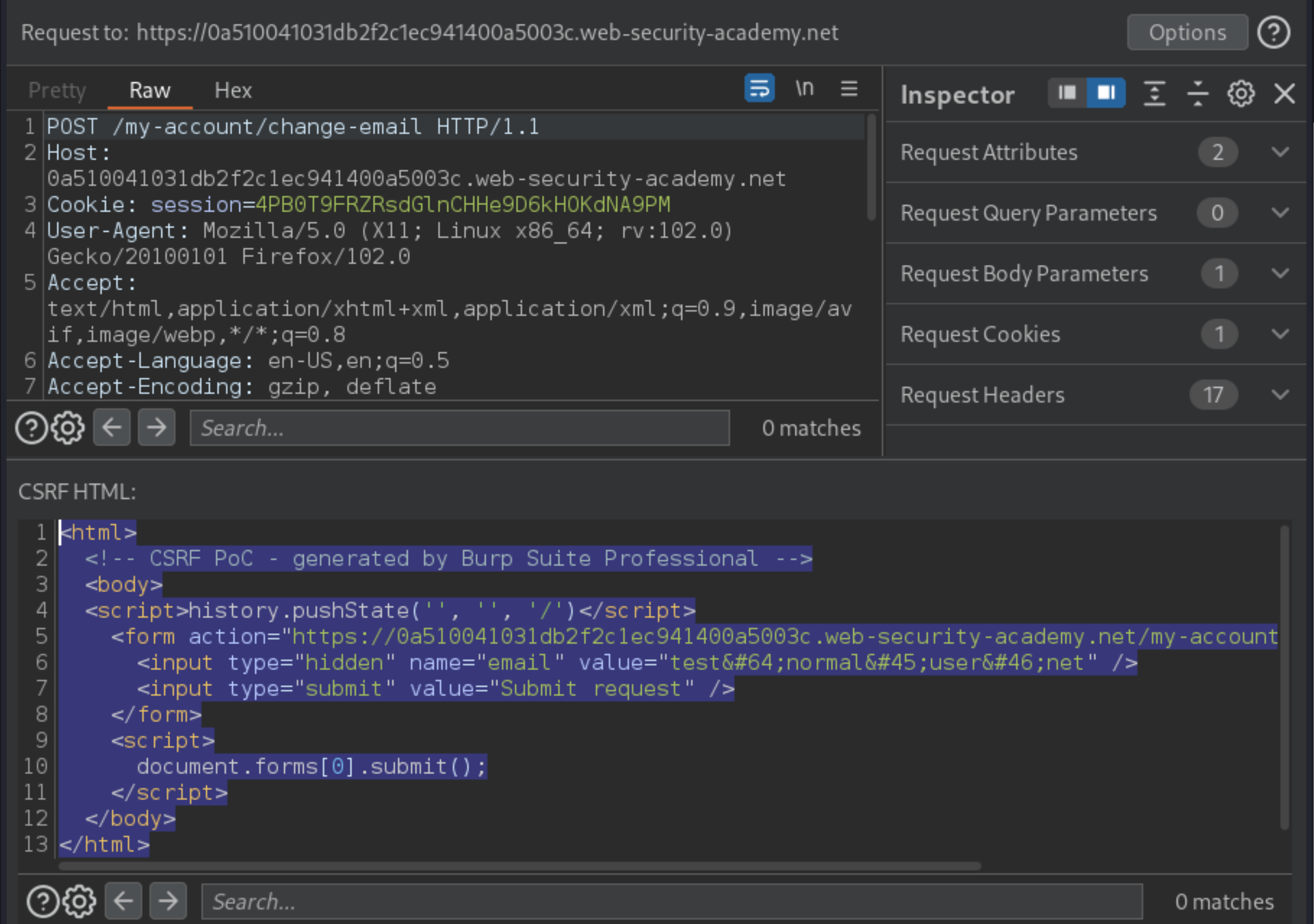Open the request editor hamburger menu
Image resolution: width=1314 pixels, height=924 pixels.
pyautogui.click(x=849, y=88)
